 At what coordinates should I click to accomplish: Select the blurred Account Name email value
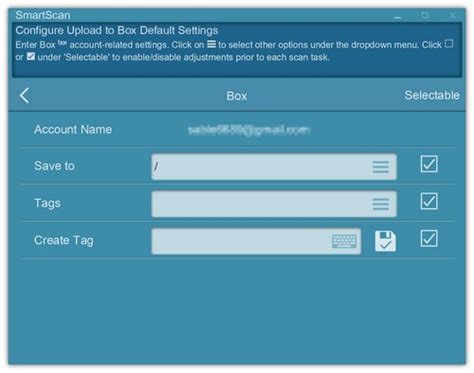point(249,130)
